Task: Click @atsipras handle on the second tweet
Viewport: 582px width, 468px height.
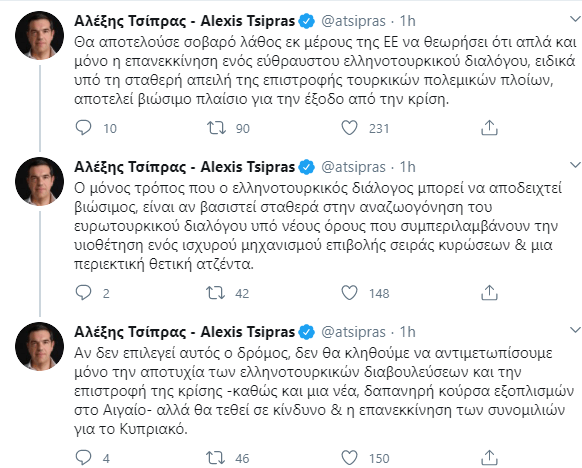Action: 353,167
